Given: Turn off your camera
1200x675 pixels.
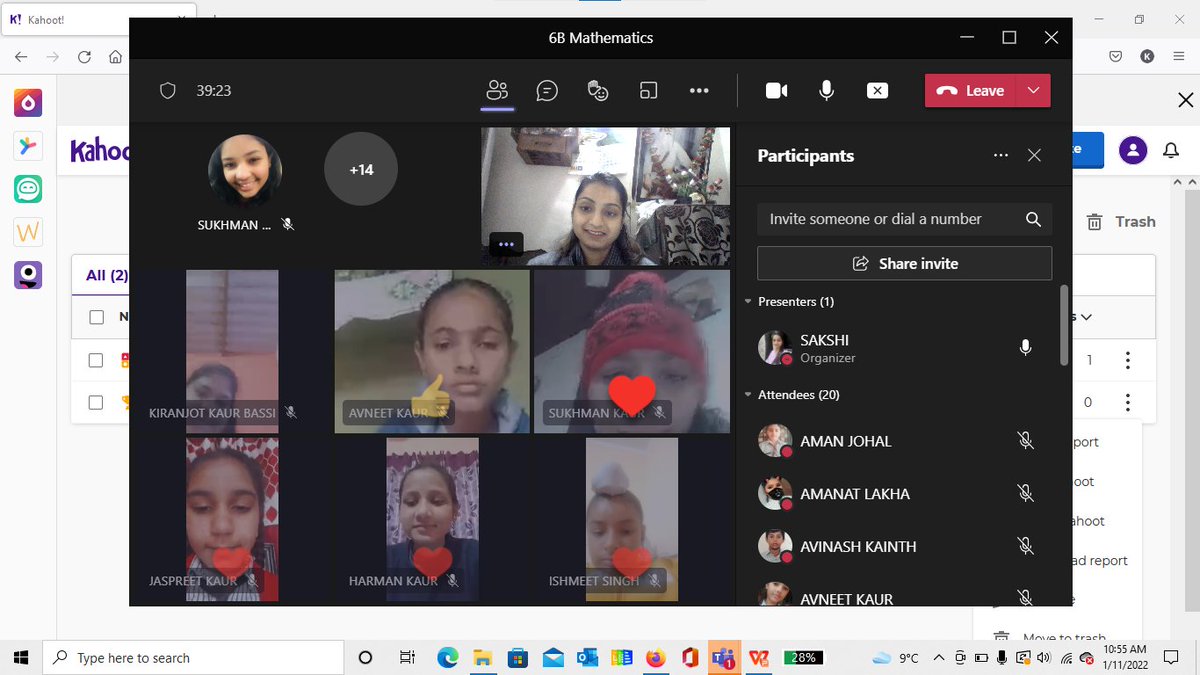Looking at the screenshot, I should pyautogui.click(x=776, y=90).
